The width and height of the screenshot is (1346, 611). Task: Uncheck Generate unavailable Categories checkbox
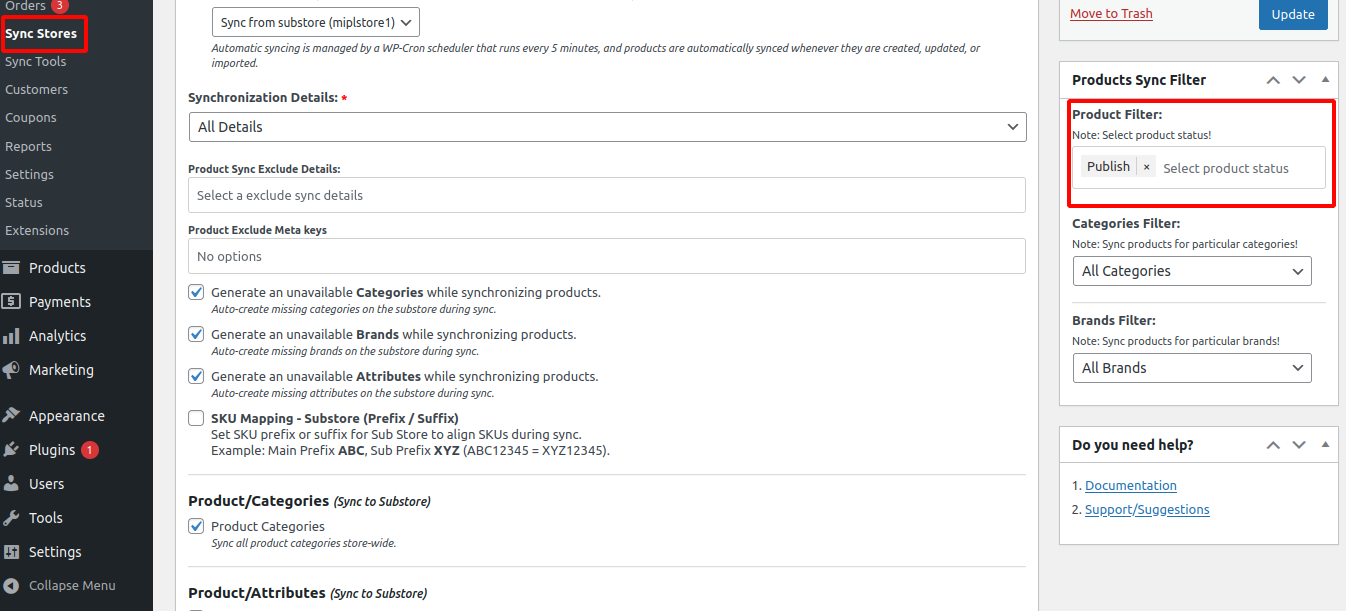pyautogui.click(x=196, y=293)
